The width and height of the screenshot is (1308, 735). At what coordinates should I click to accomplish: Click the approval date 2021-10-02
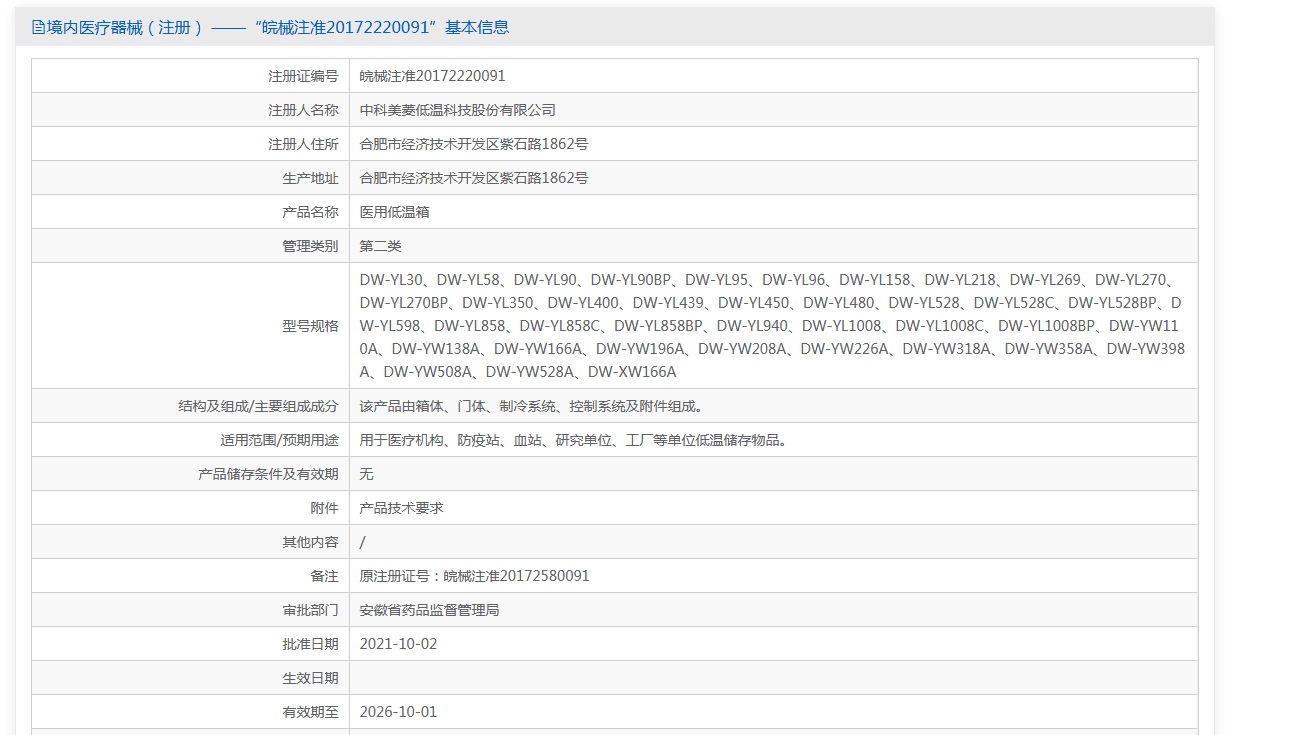399,644
